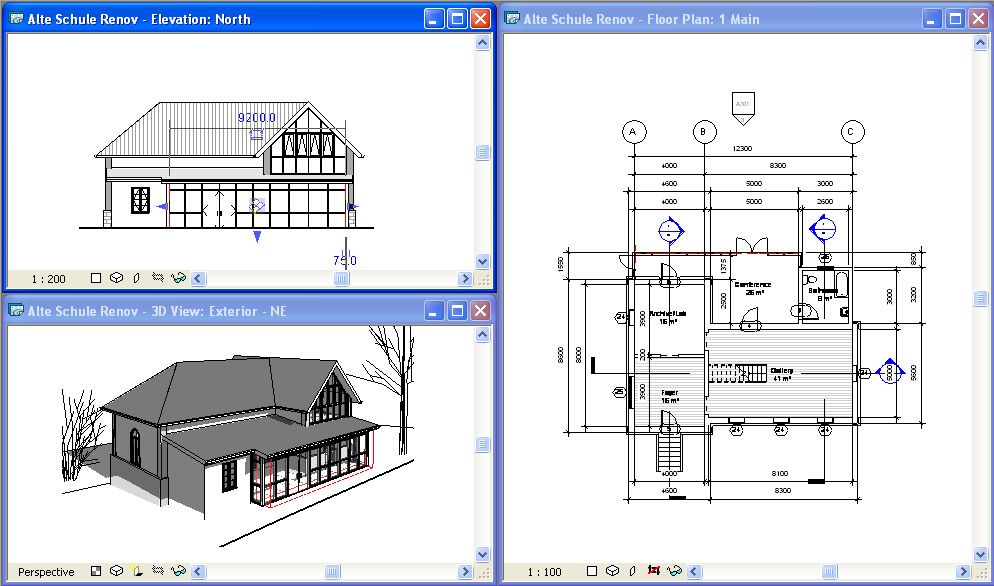This screenshot has height=586, width=994.
Task: Click Detail Level icon in Floor Plan view
Action: [593, 572]
